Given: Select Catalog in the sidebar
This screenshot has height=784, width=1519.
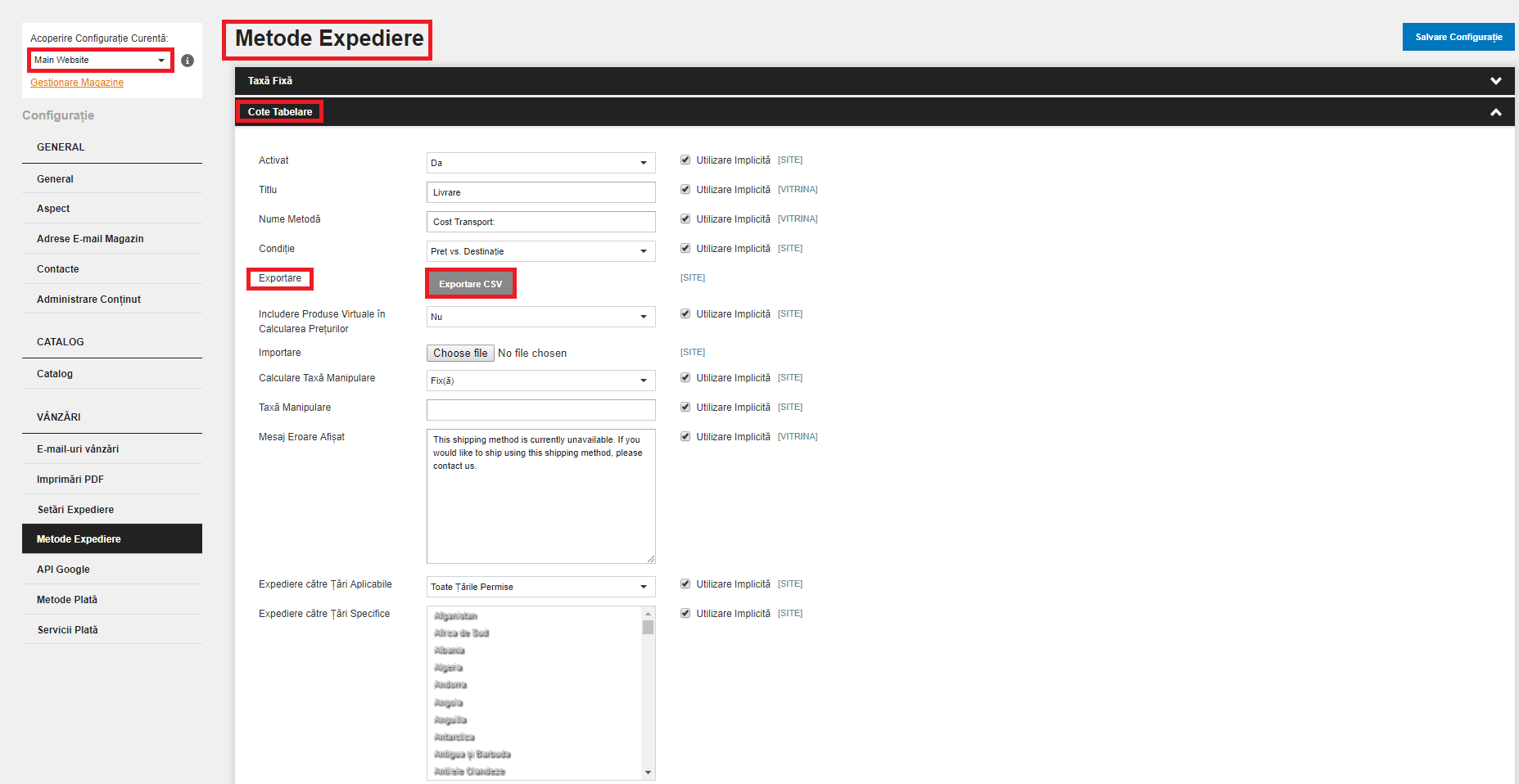Looking at the screenshot, I should coord(112,374).
